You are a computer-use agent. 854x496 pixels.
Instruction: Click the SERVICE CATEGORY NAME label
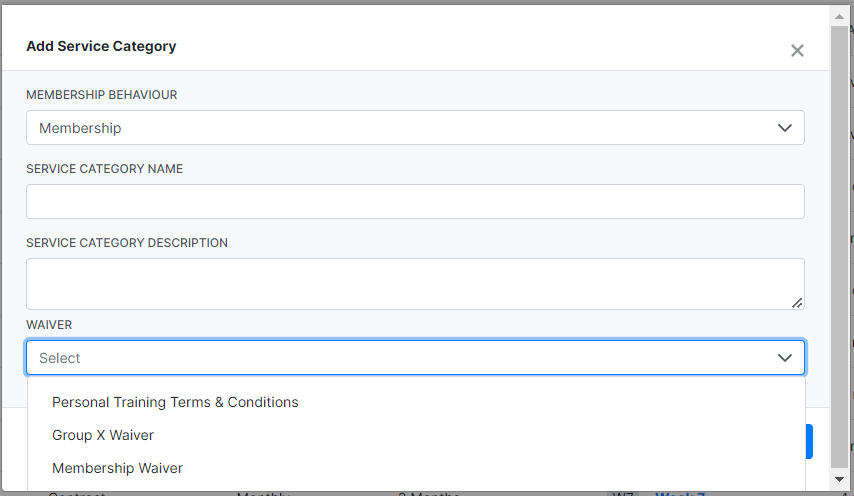(104, 169)
